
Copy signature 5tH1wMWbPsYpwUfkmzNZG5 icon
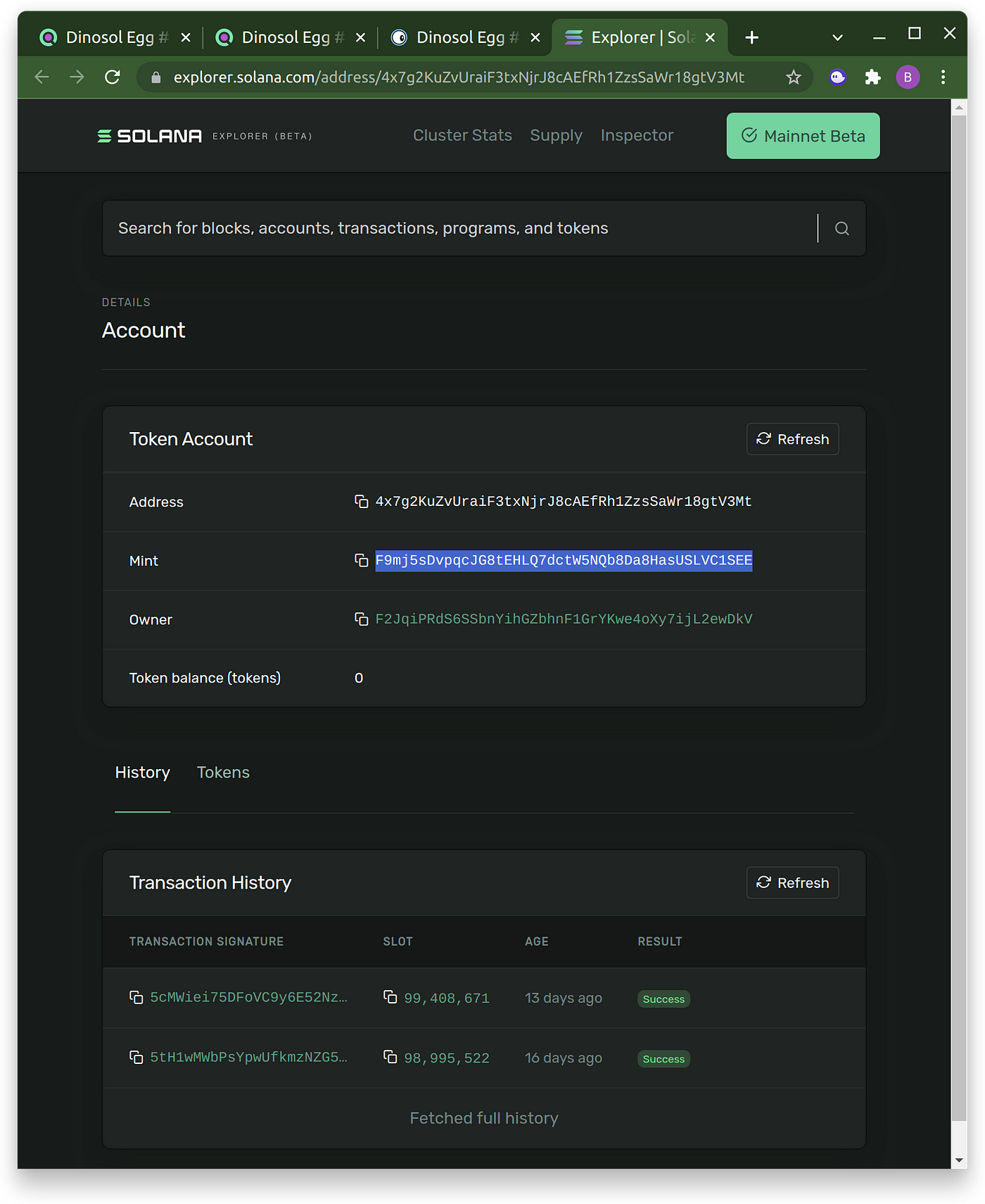click(x=136, y=1058)
